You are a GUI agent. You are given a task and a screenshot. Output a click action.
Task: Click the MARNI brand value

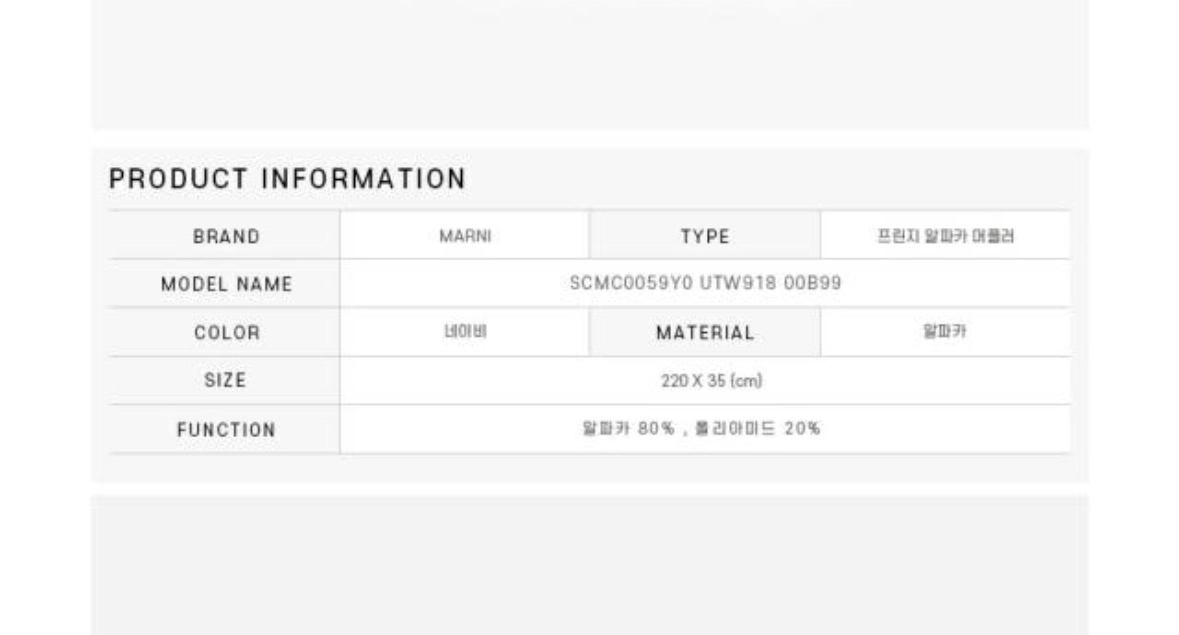pos(465,236)
